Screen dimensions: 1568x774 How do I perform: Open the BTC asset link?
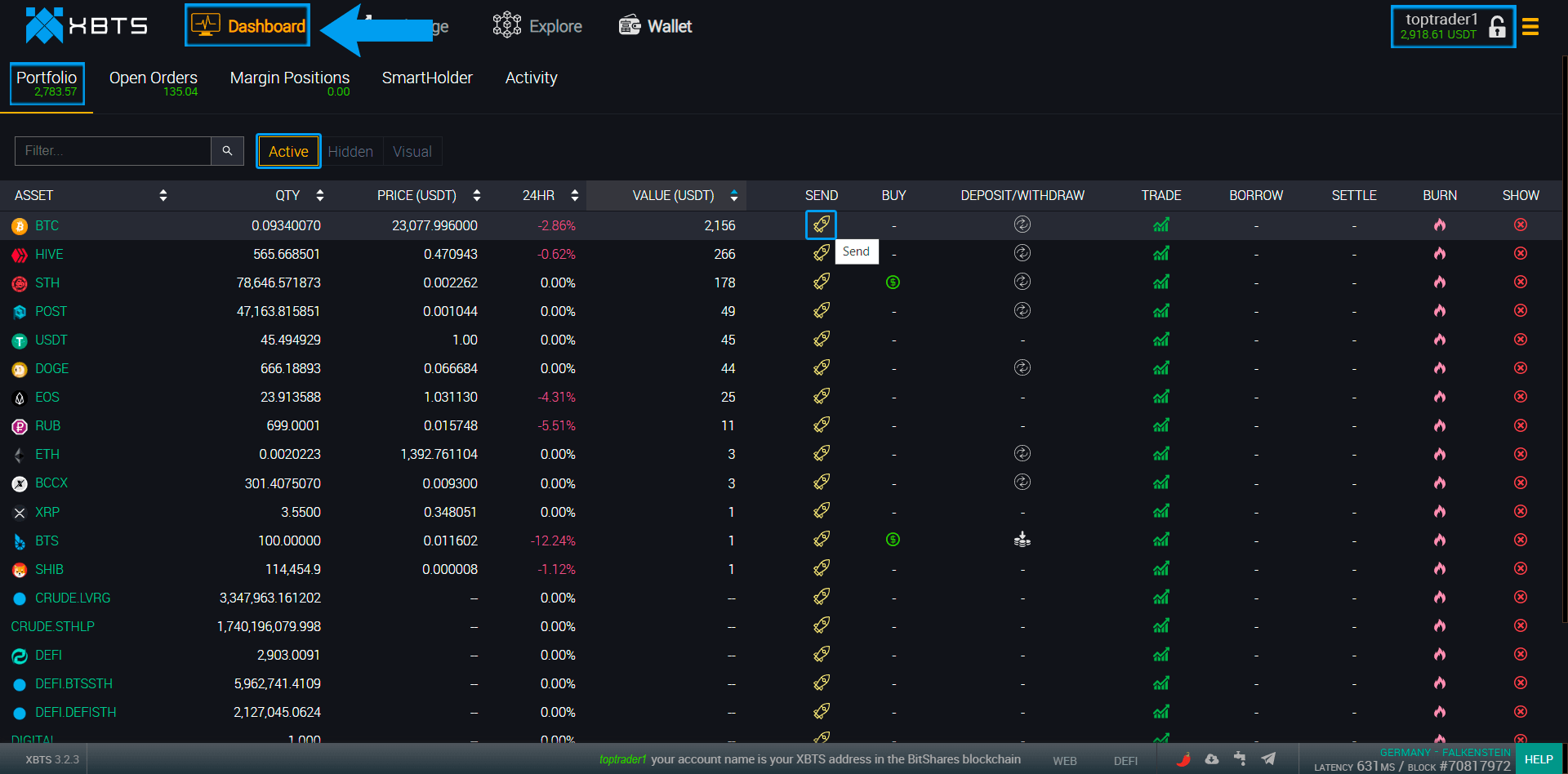click(47, 225)
